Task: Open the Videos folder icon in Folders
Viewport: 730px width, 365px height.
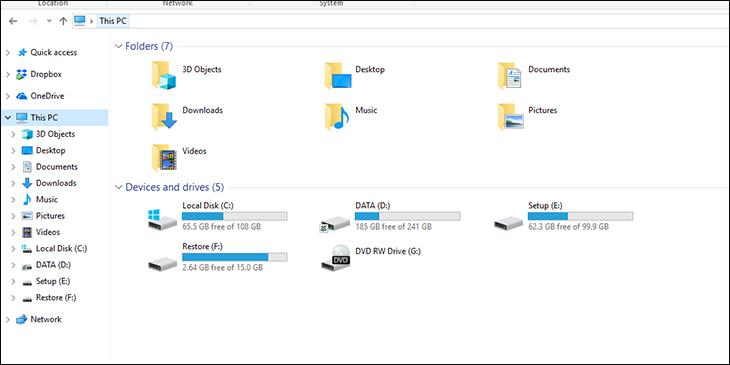Action: (164, 157)
